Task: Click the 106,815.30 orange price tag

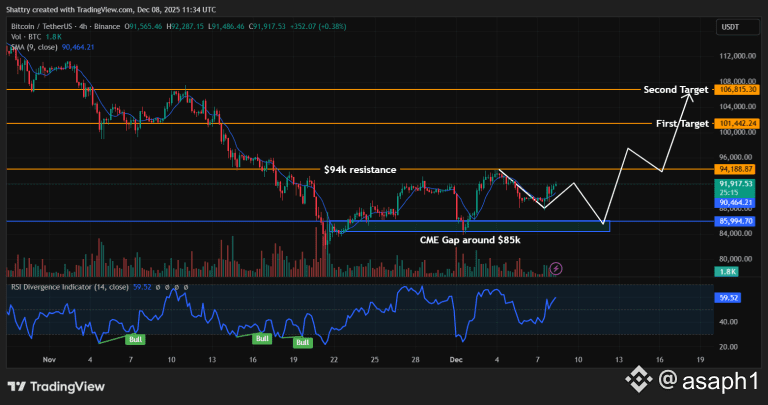Action: point(739,90)
